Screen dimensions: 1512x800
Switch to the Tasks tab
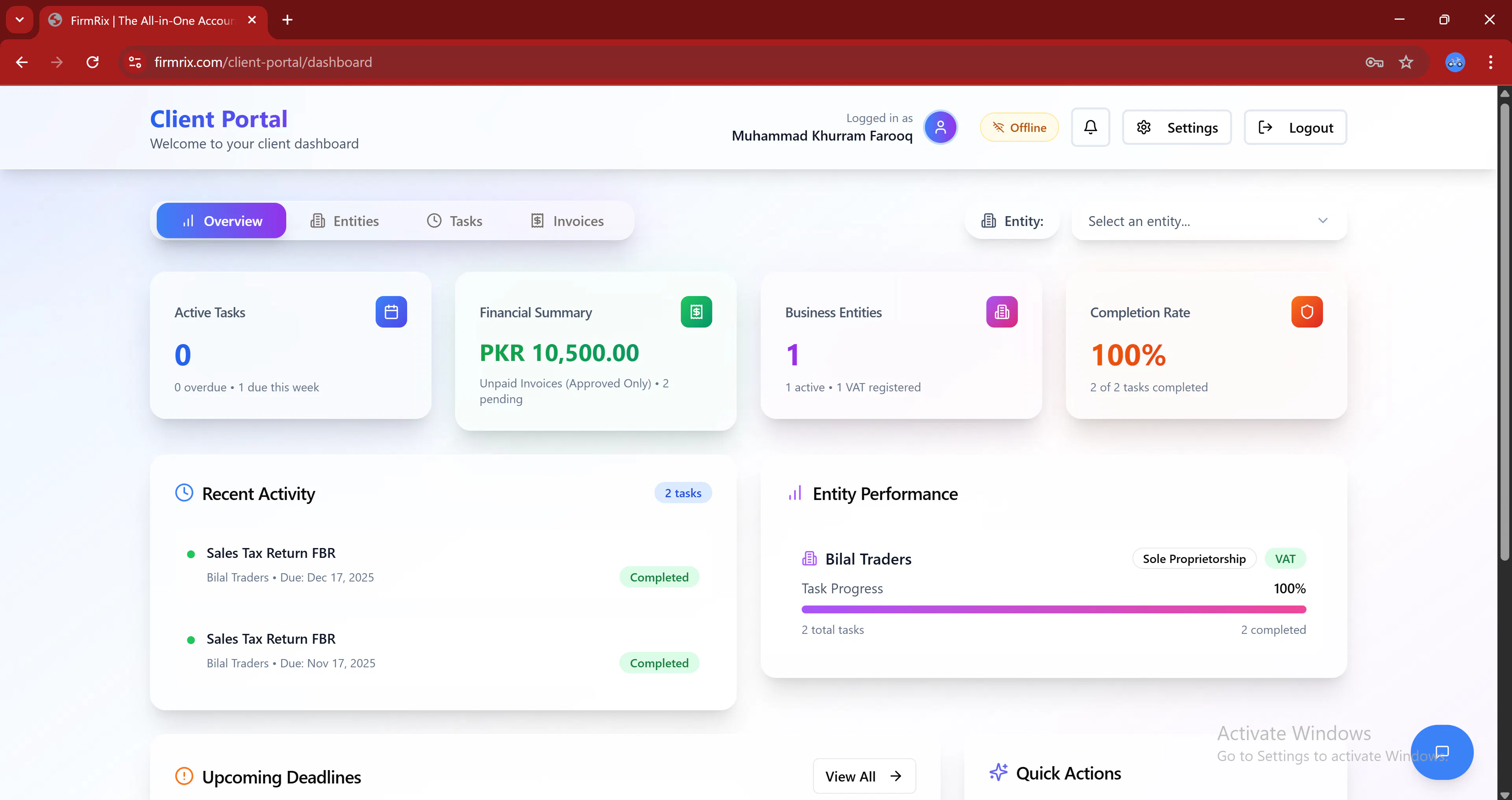454,221
